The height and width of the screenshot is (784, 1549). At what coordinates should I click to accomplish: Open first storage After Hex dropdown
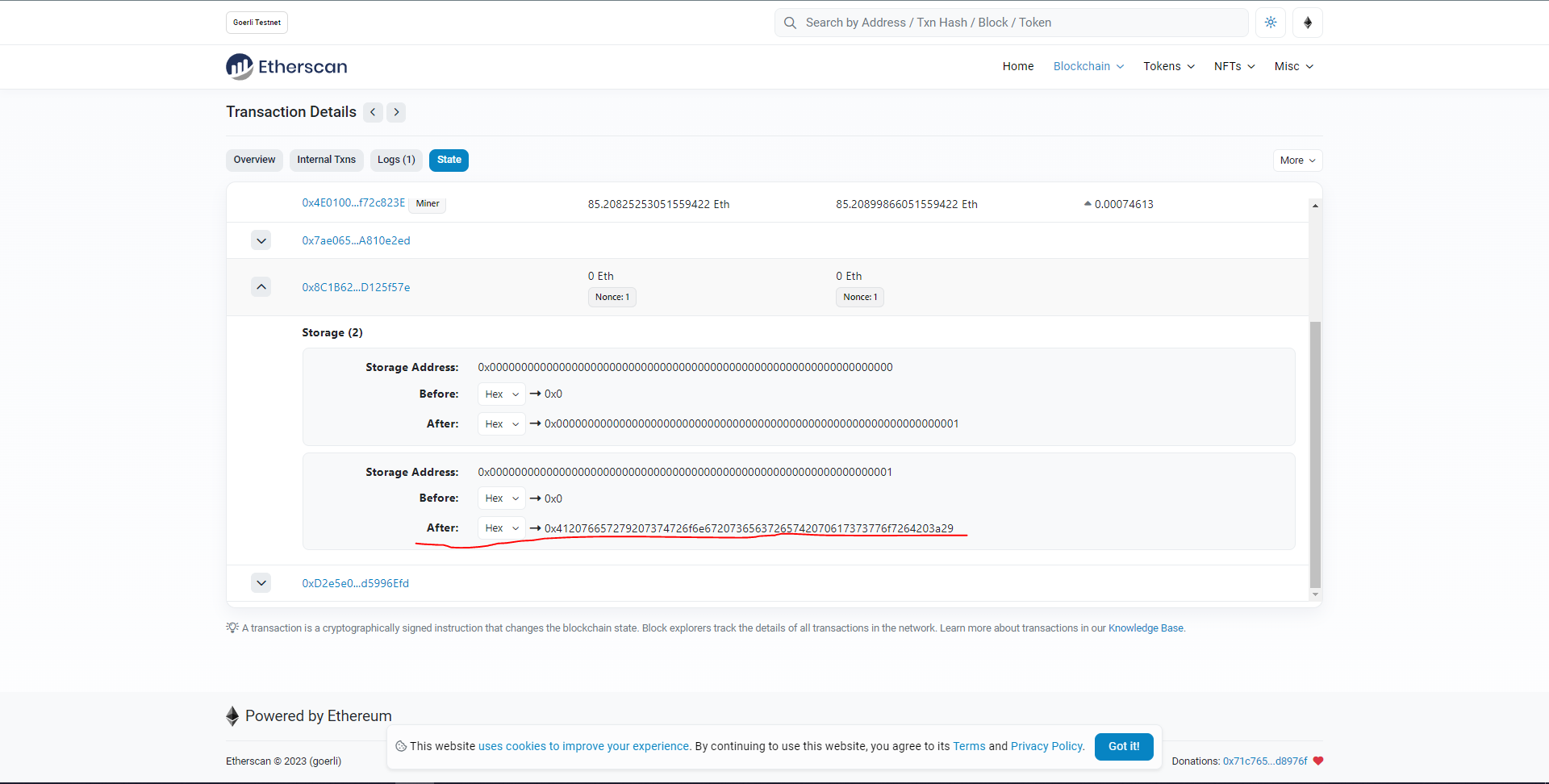coord(502,424)
